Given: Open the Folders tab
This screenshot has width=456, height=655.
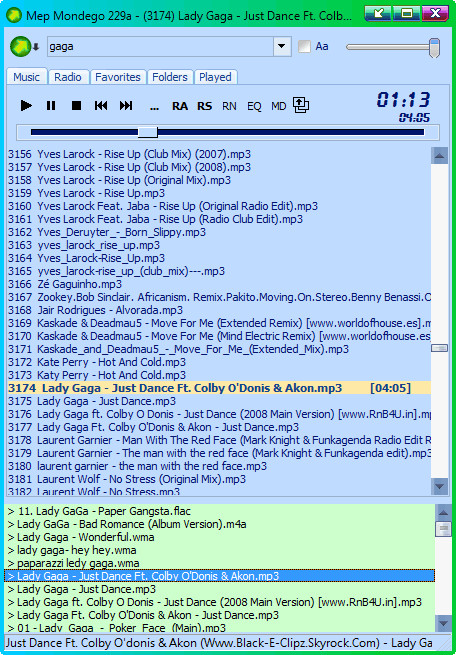Looking at the screenshot, I should click(170, 77).
